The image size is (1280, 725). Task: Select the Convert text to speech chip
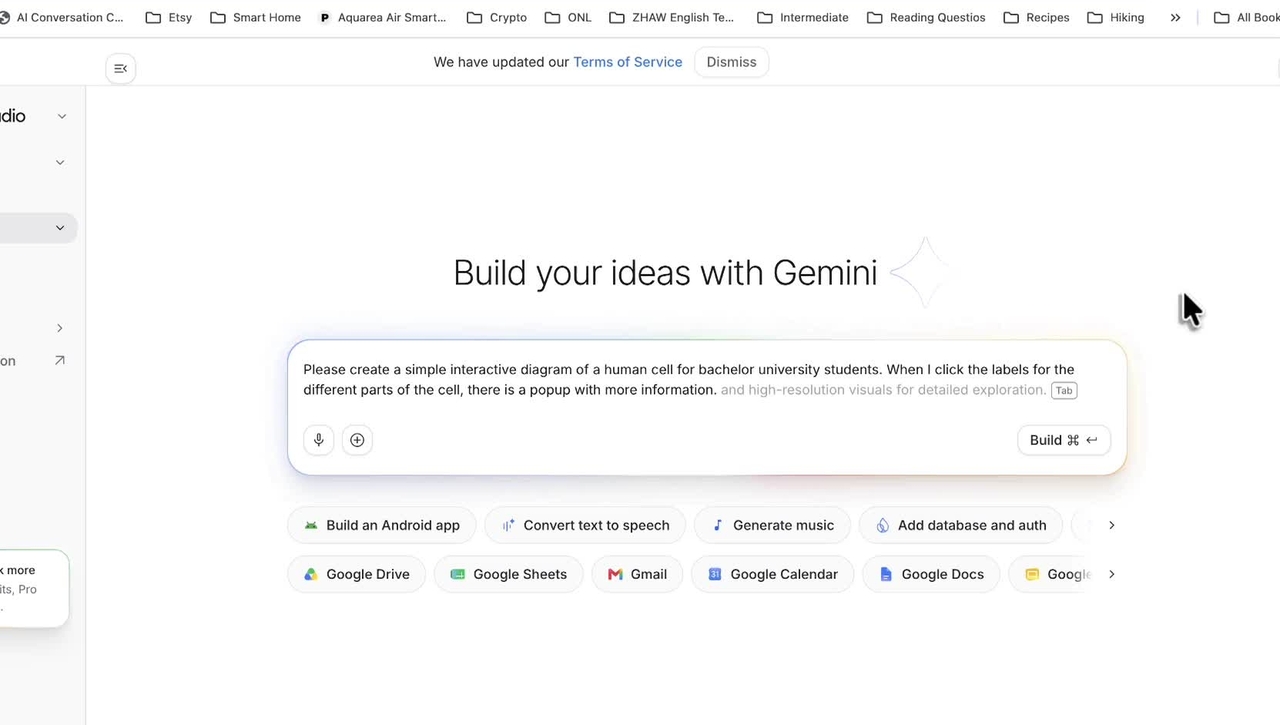(585, 525)
